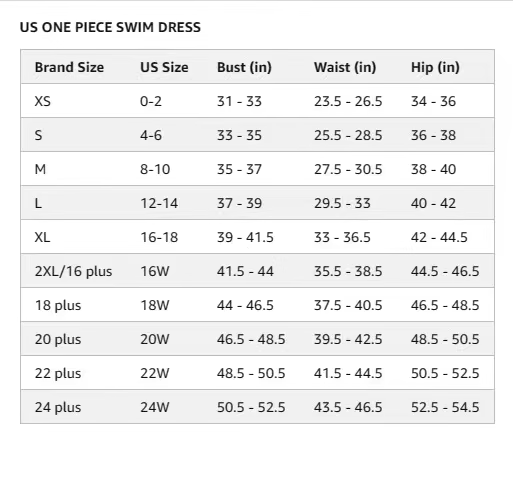Select hip measurement 36 - 38
This screenshot has height=477, width=513.
(433, 135)
